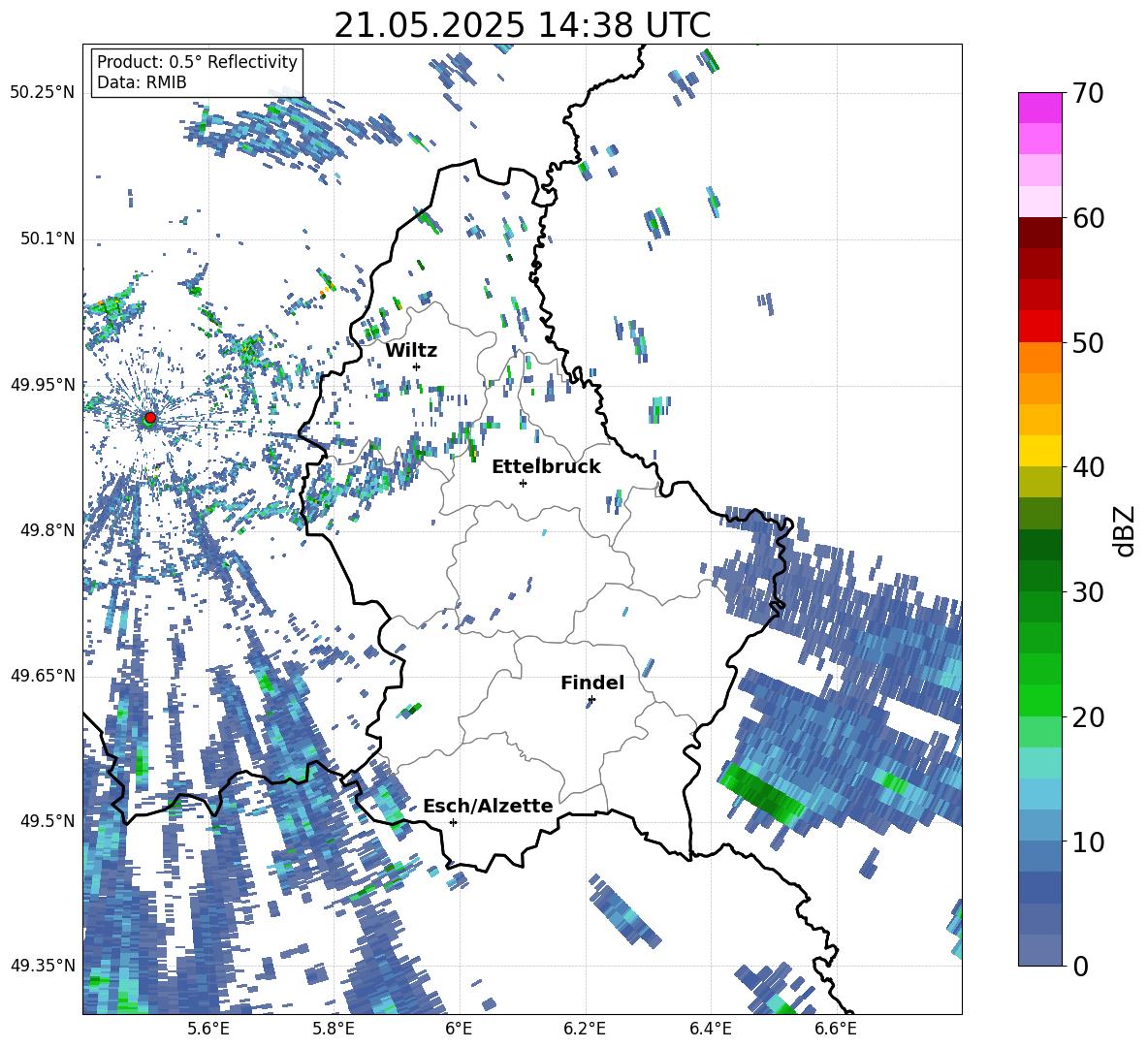Click the Findel city label

tap(592, 683)
